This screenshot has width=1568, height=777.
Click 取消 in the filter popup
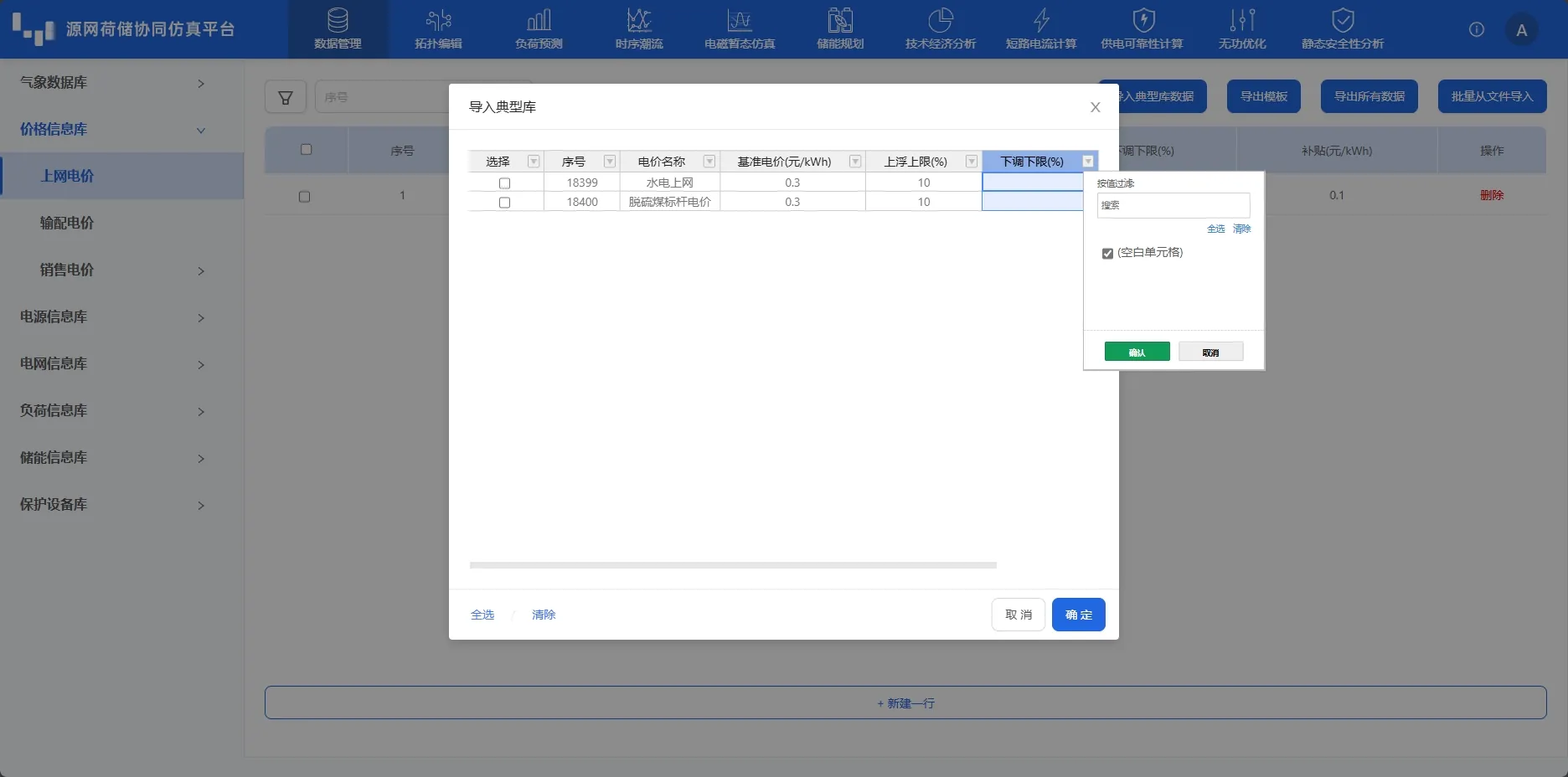point(1210,352)
